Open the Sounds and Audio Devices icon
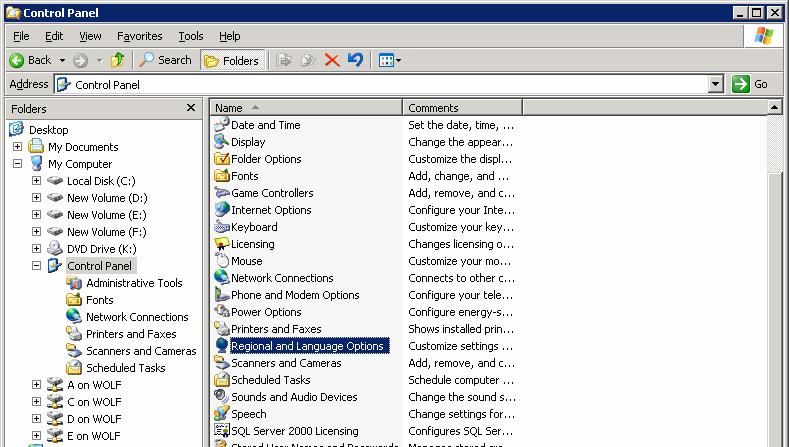 [222, 397]
